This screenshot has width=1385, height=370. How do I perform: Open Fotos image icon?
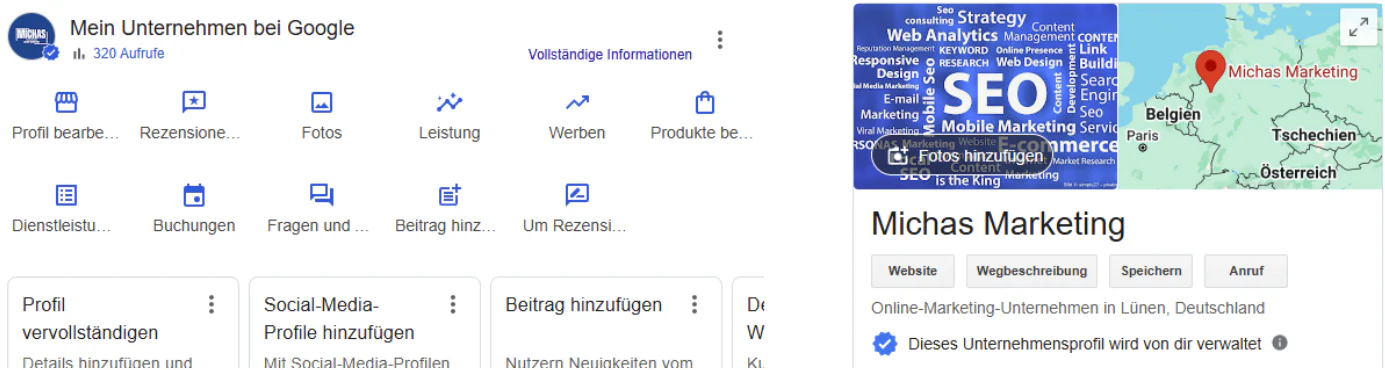[x=321, y=102]
